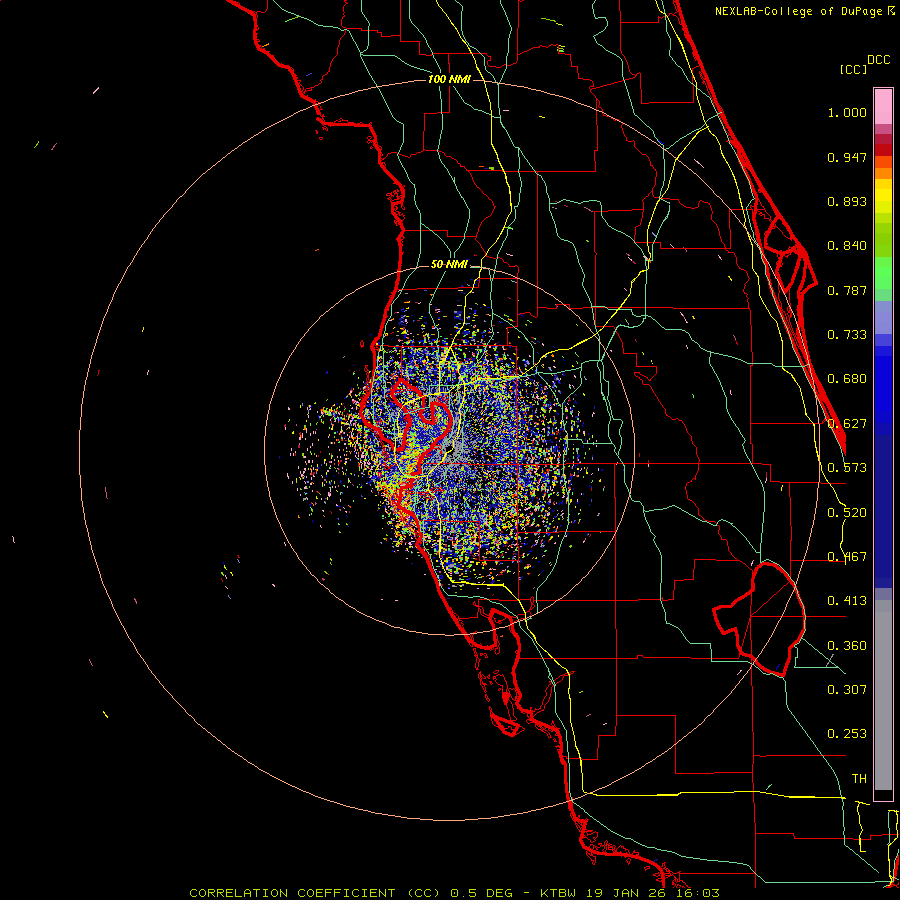
Task: Click the 0.733 value on color scale
Action: (847, 335)
